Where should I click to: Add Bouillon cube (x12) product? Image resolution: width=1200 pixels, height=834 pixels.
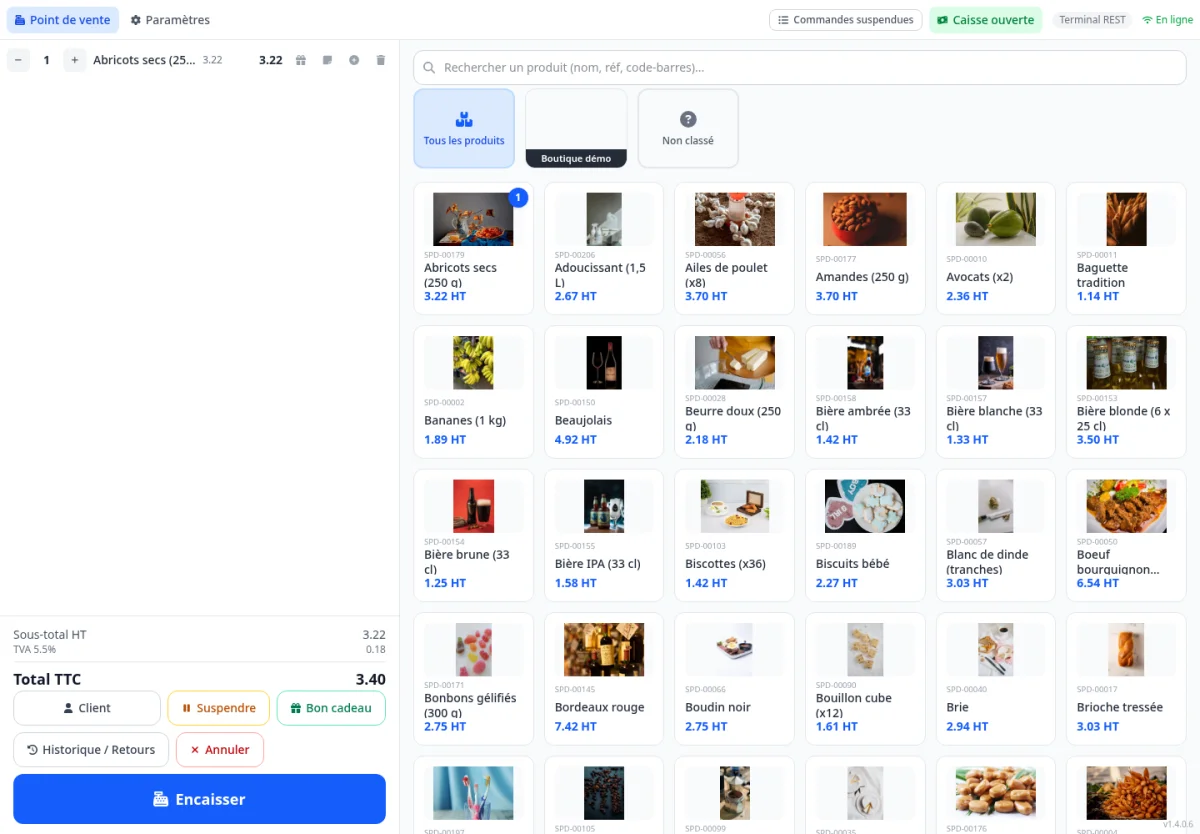click(x=865, y=678)
